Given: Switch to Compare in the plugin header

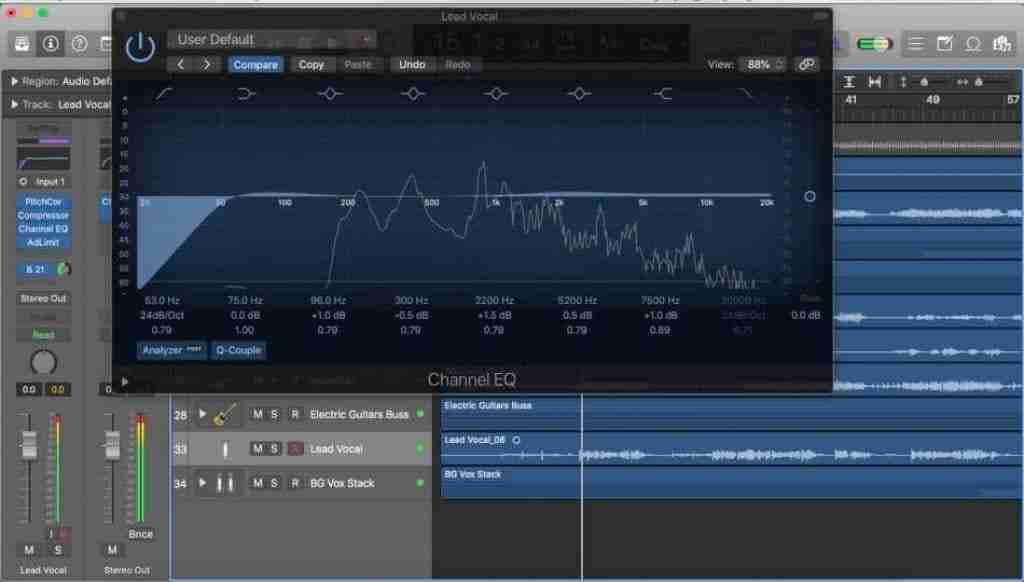Looking at the screenshot, I should (x=255, y=64).
